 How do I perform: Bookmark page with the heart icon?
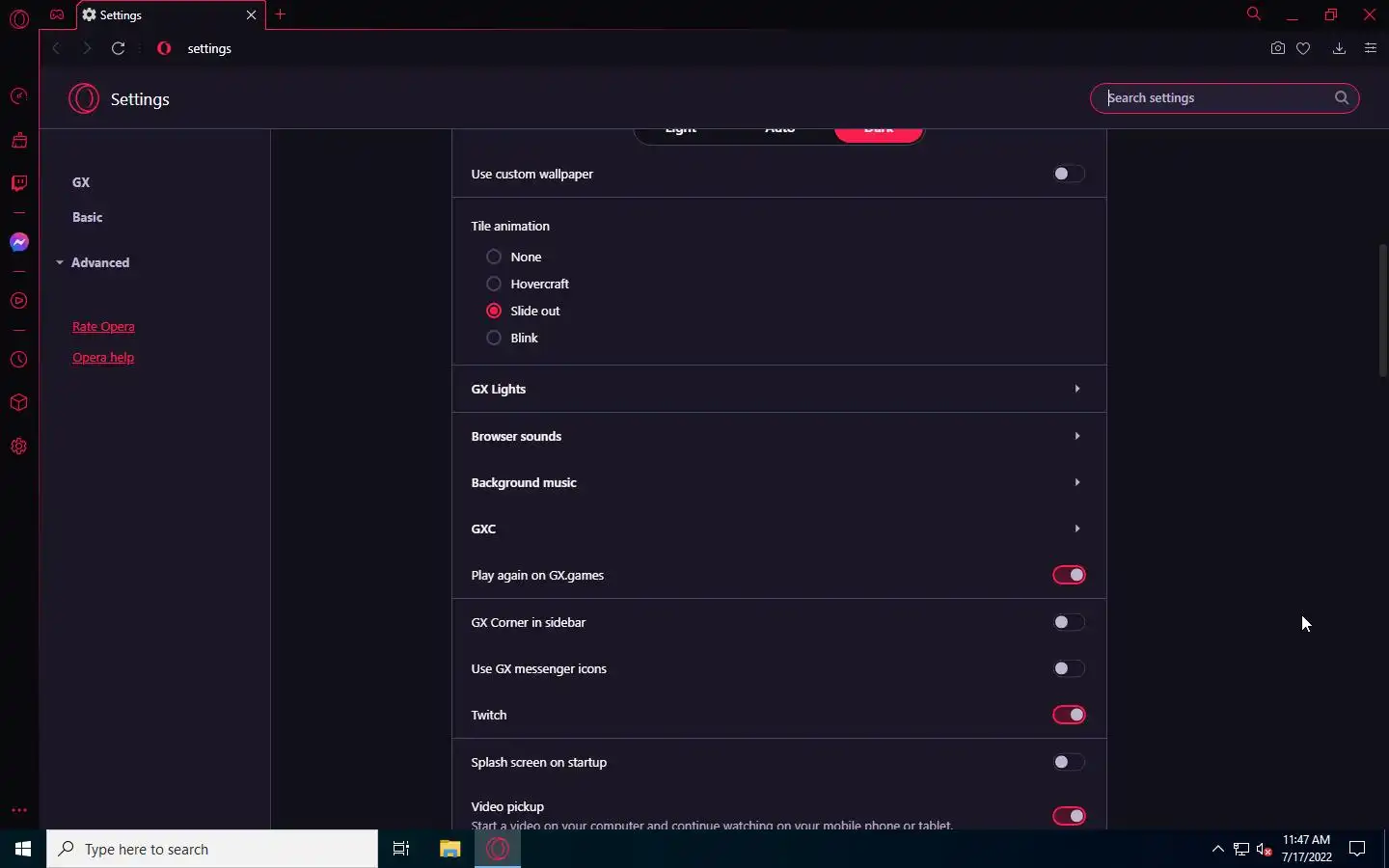click(x=1303, y=48)
